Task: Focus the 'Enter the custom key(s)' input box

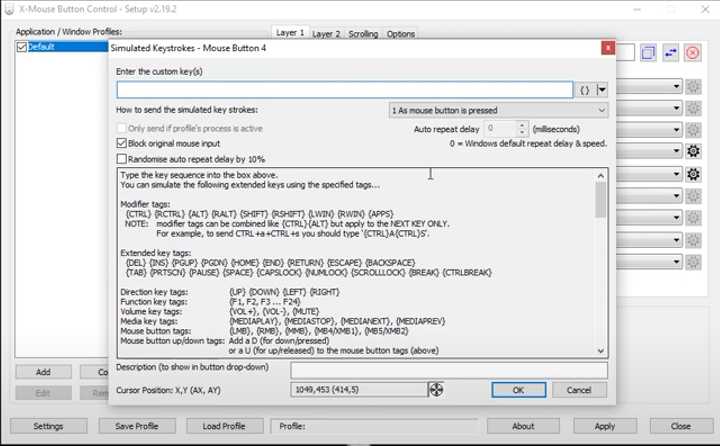Action: tap(345, 90)
